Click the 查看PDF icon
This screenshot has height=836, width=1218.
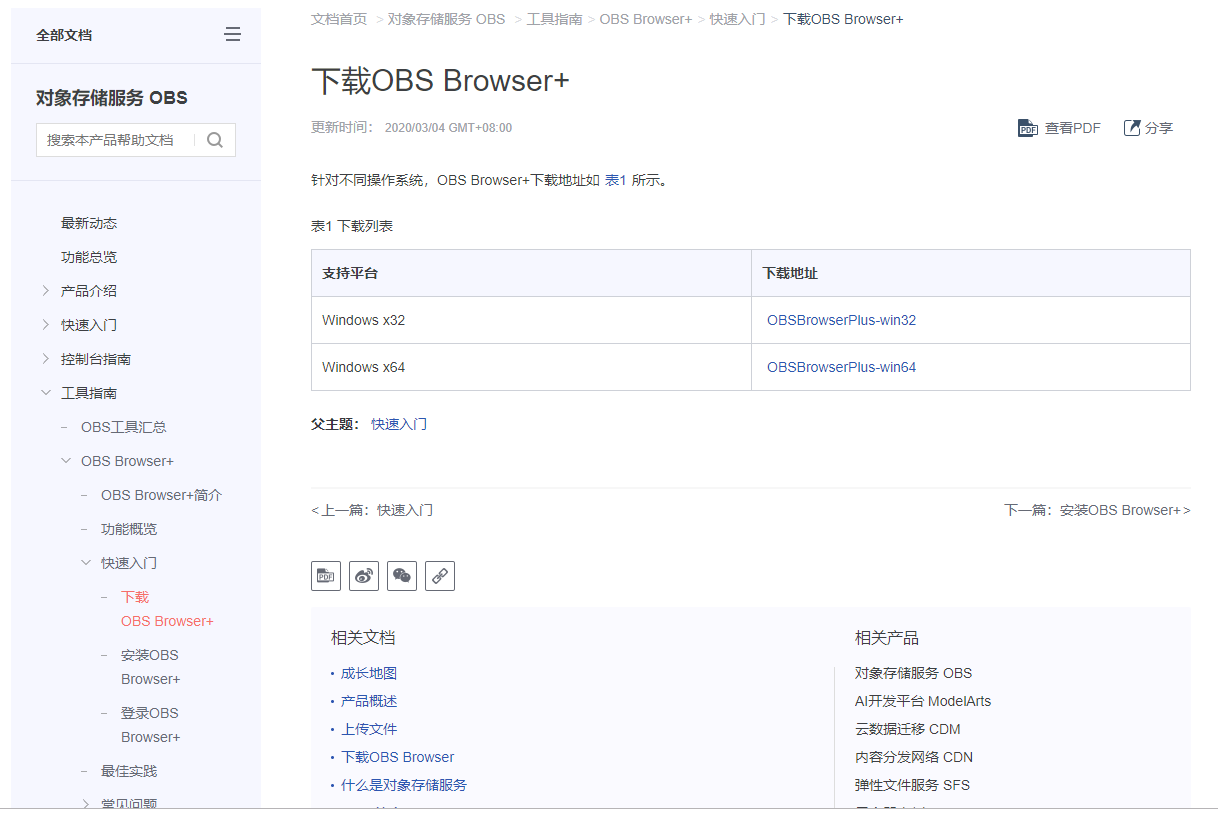coord(1028,128)
